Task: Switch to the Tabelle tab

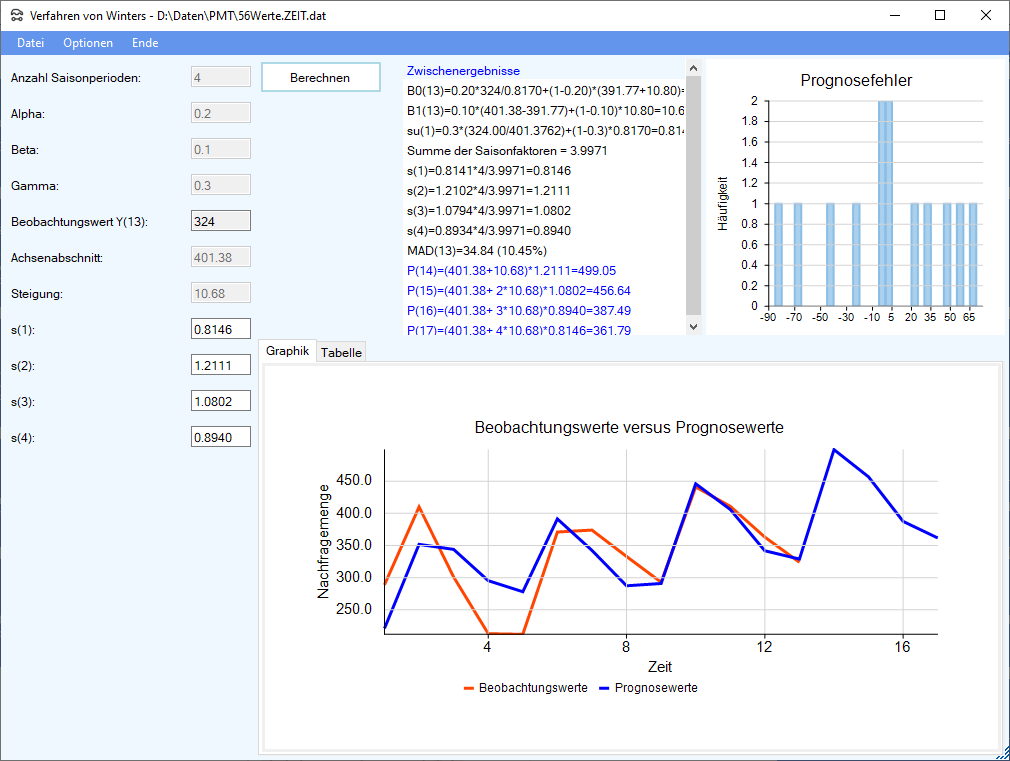Action: point(342,352)
